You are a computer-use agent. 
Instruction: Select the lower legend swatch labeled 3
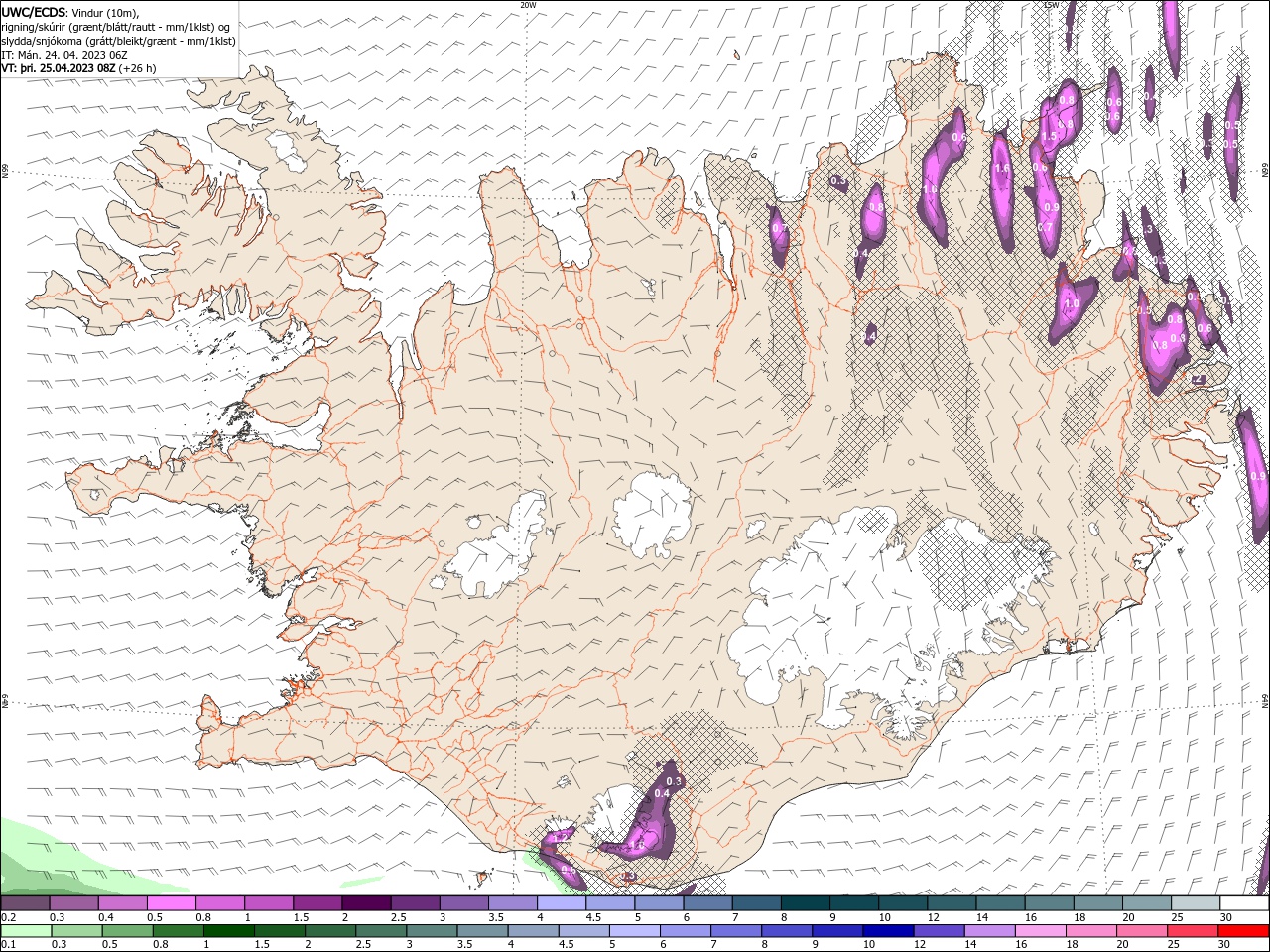pos(431,931)
